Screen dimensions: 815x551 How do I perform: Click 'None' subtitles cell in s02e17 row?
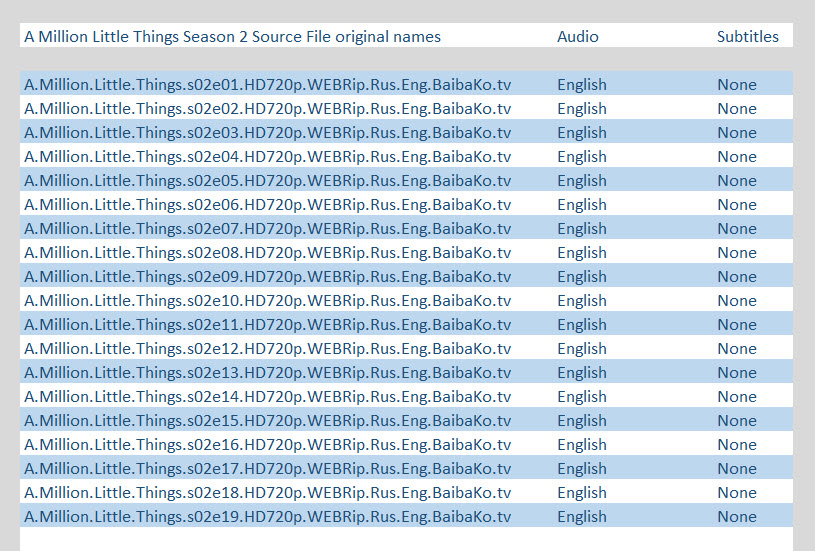pyautogui.click(x=737, y=468)
